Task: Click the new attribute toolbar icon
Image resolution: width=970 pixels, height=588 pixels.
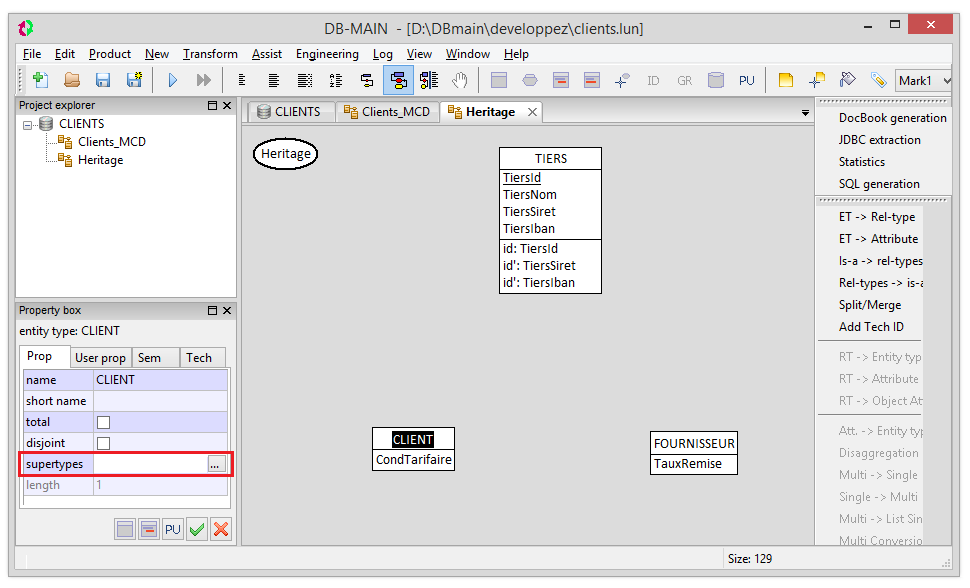Action: click(x=560, y=80)
